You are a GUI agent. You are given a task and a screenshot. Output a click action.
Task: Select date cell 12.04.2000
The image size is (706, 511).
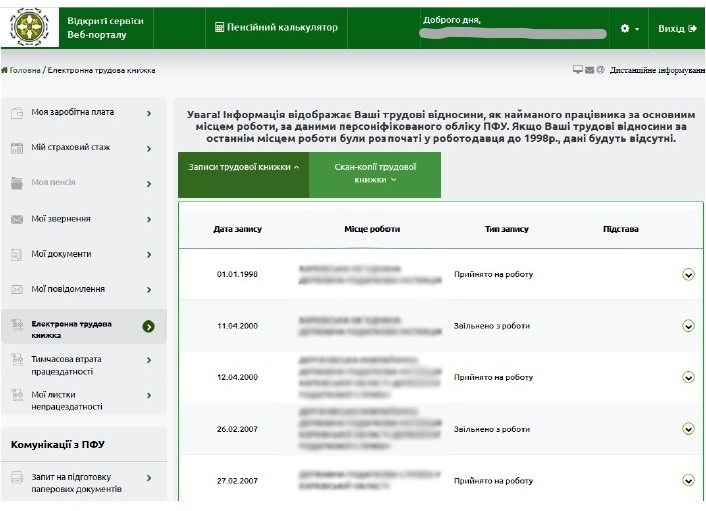237,377
